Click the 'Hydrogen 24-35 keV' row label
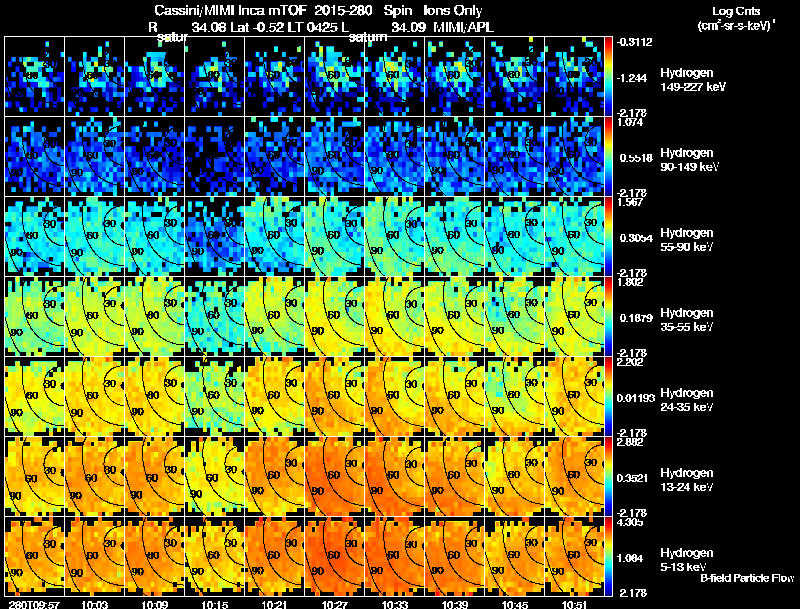800x609 pixels. (686, 400)
